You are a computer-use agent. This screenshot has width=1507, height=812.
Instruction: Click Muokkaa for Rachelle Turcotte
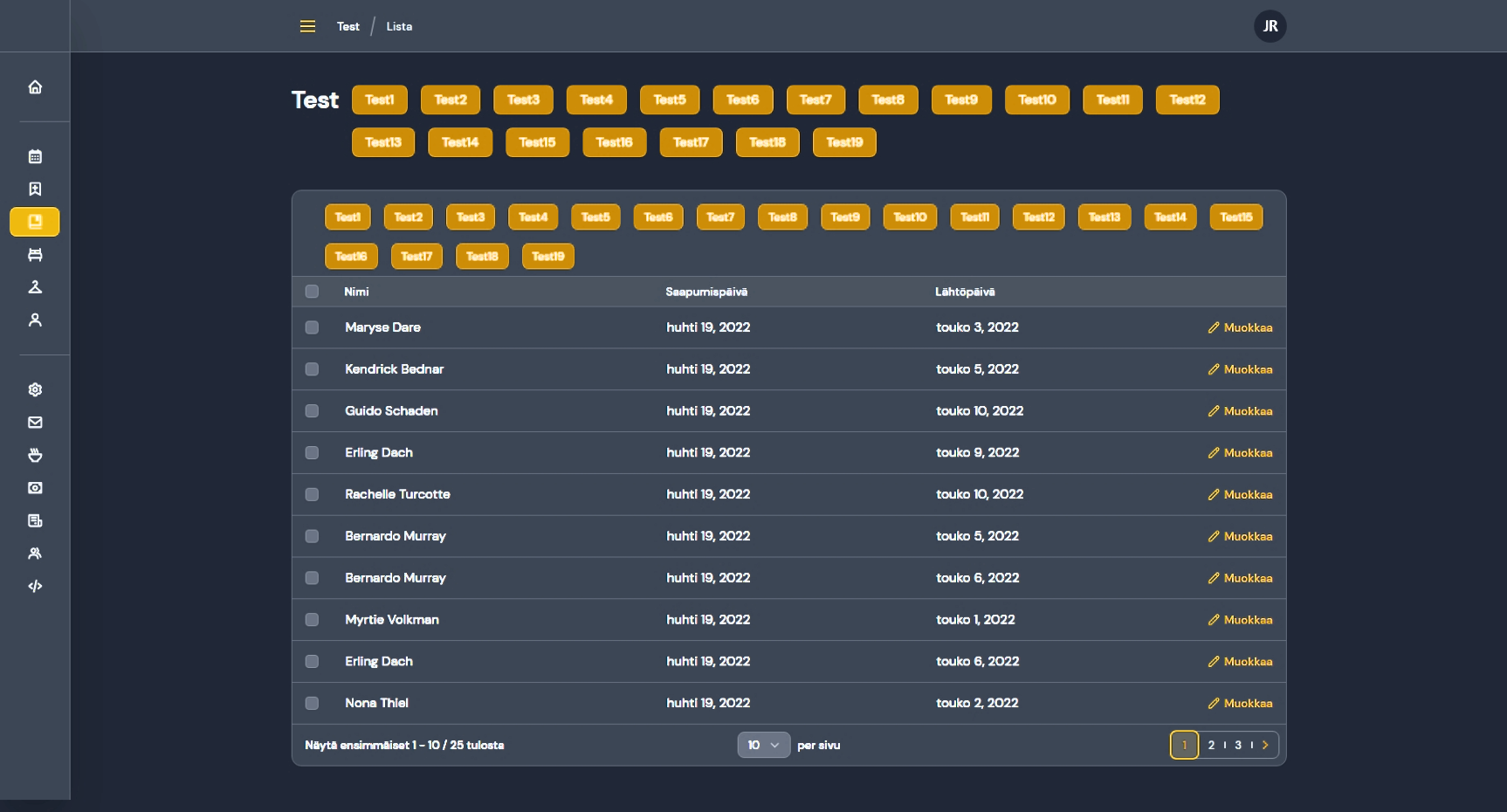coord(1240,494)
